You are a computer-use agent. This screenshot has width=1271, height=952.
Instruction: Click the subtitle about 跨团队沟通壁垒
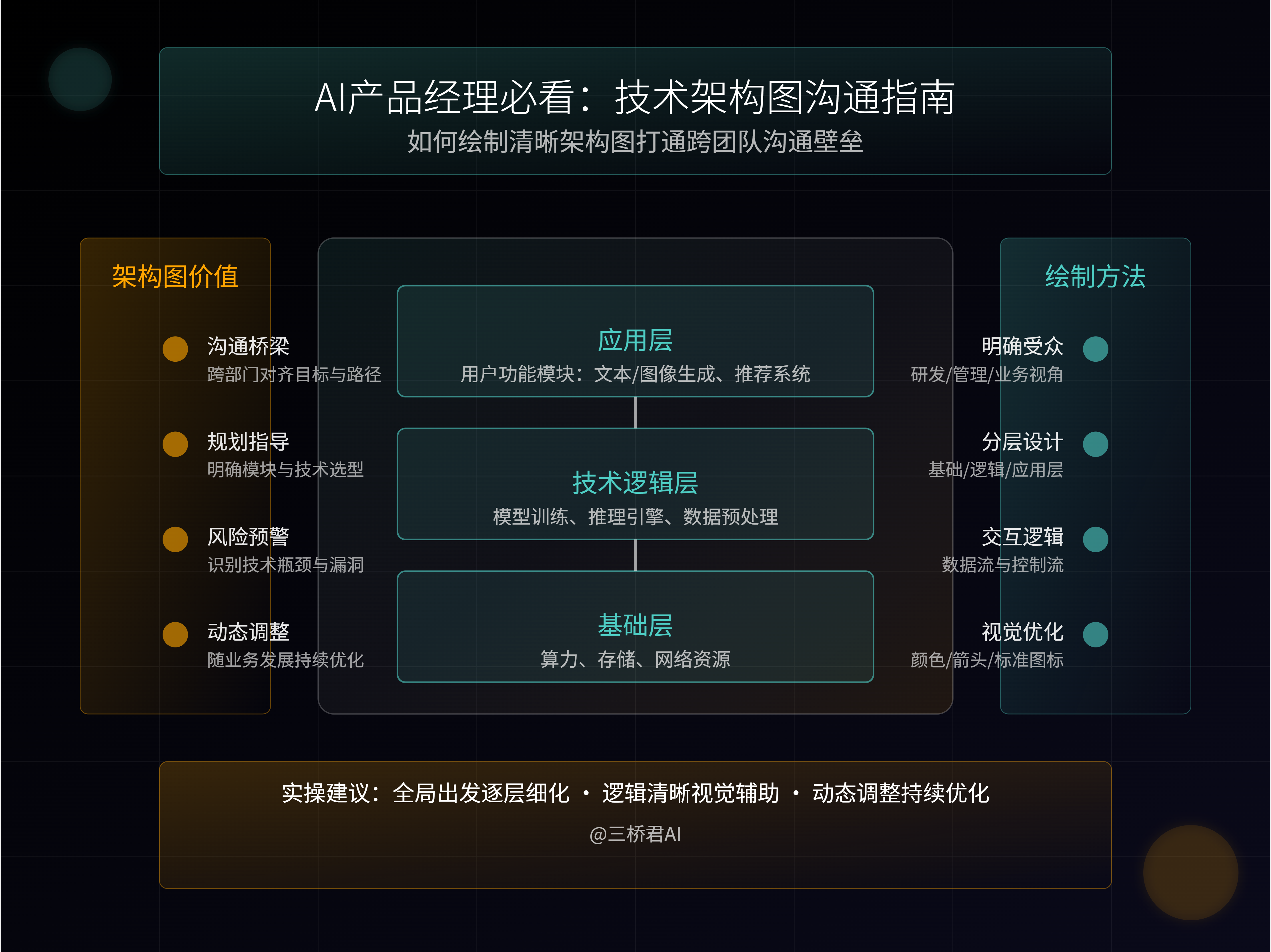click(x=636, y=141)
